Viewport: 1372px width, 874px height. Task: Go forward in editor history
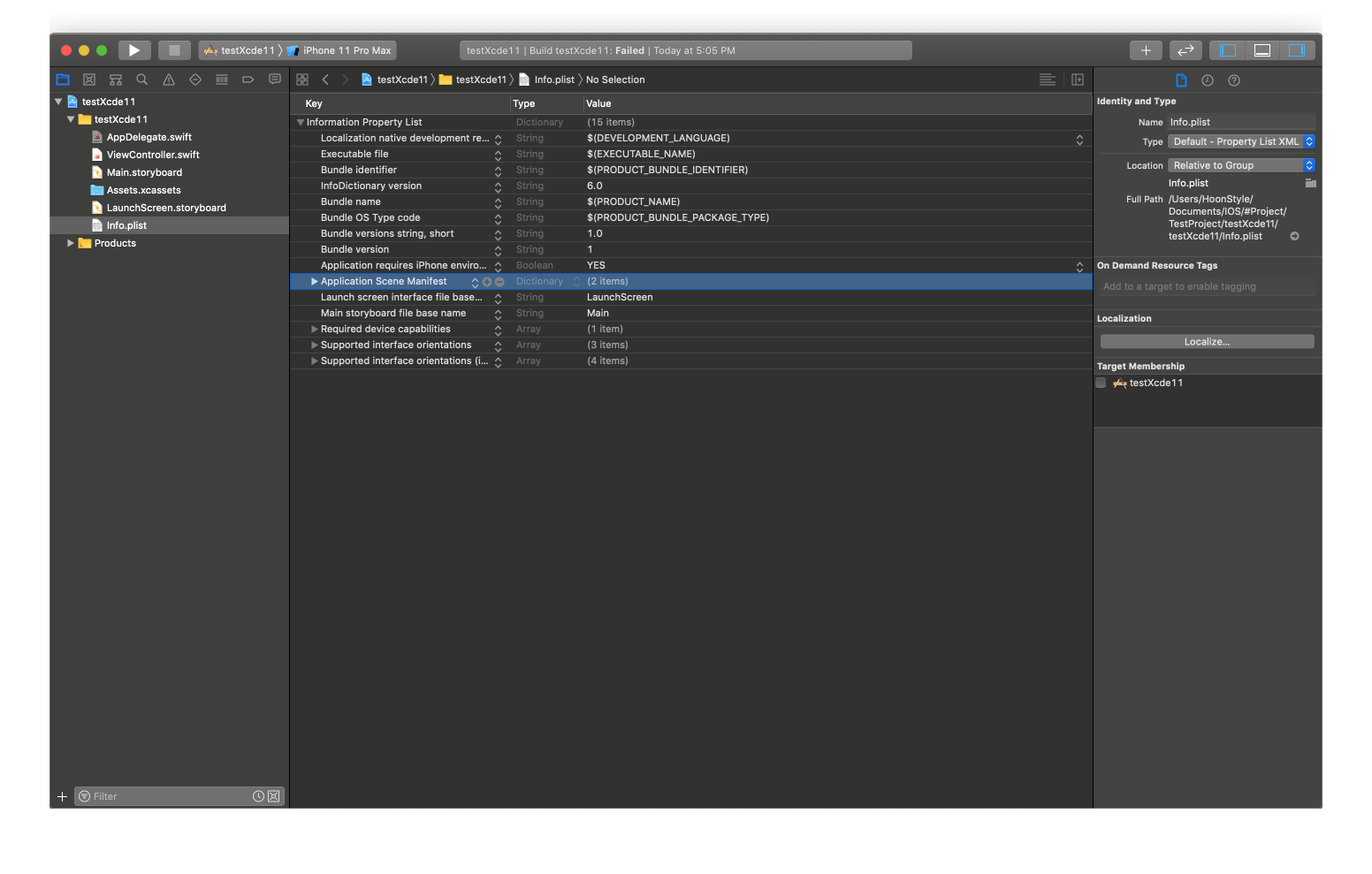[346, 80]
